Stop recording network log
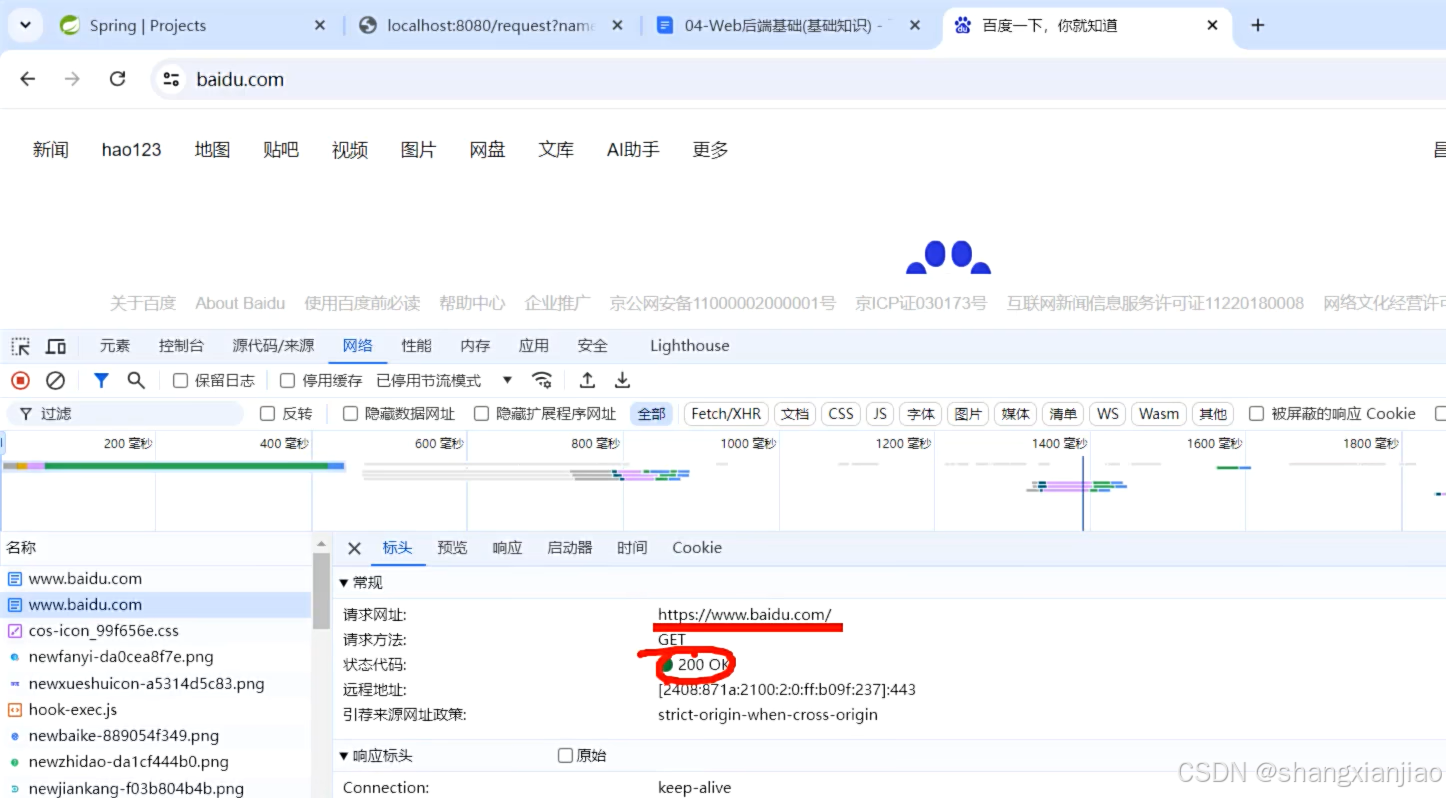Viewport: 1446px width, 798px height. click(x=20, y=380)
